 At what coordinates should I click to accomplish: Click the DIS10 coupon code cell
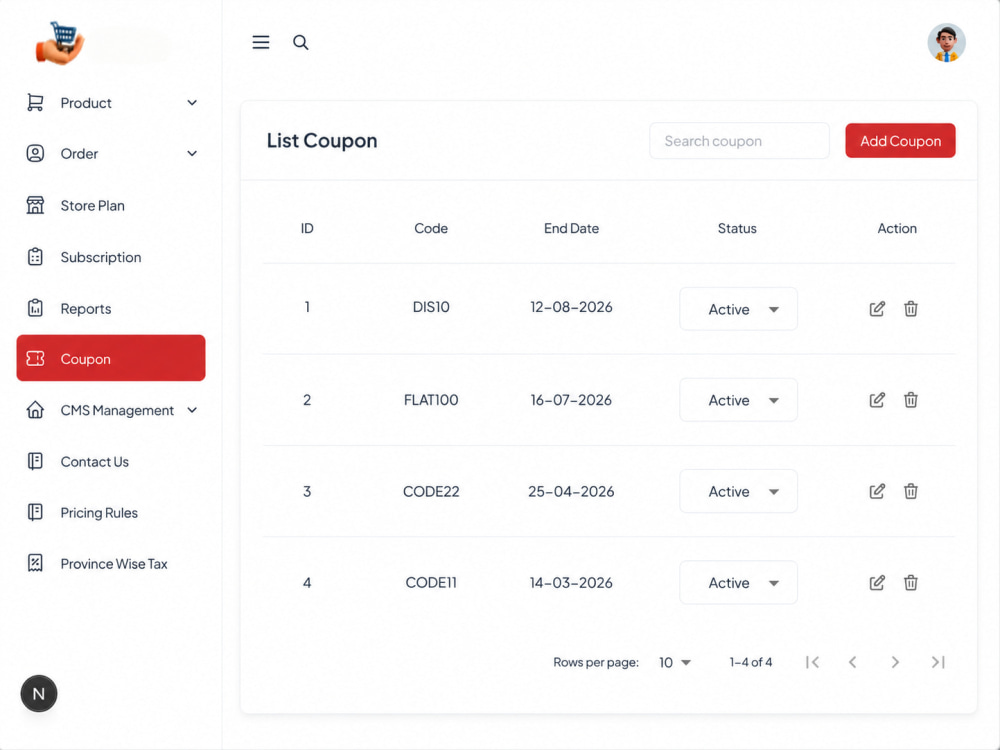click(430, 307)
